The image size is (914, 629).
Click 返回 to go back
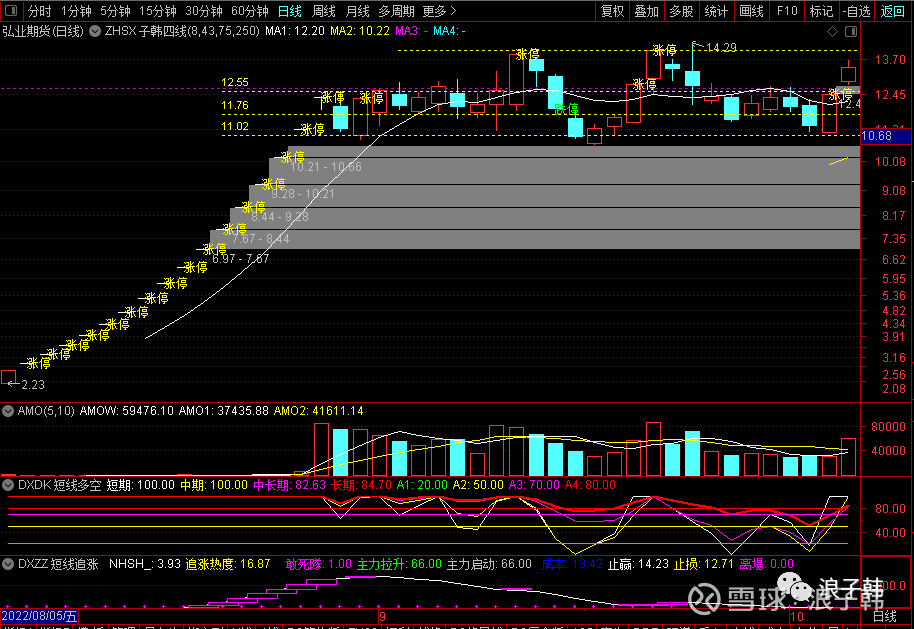coord(892,12)
